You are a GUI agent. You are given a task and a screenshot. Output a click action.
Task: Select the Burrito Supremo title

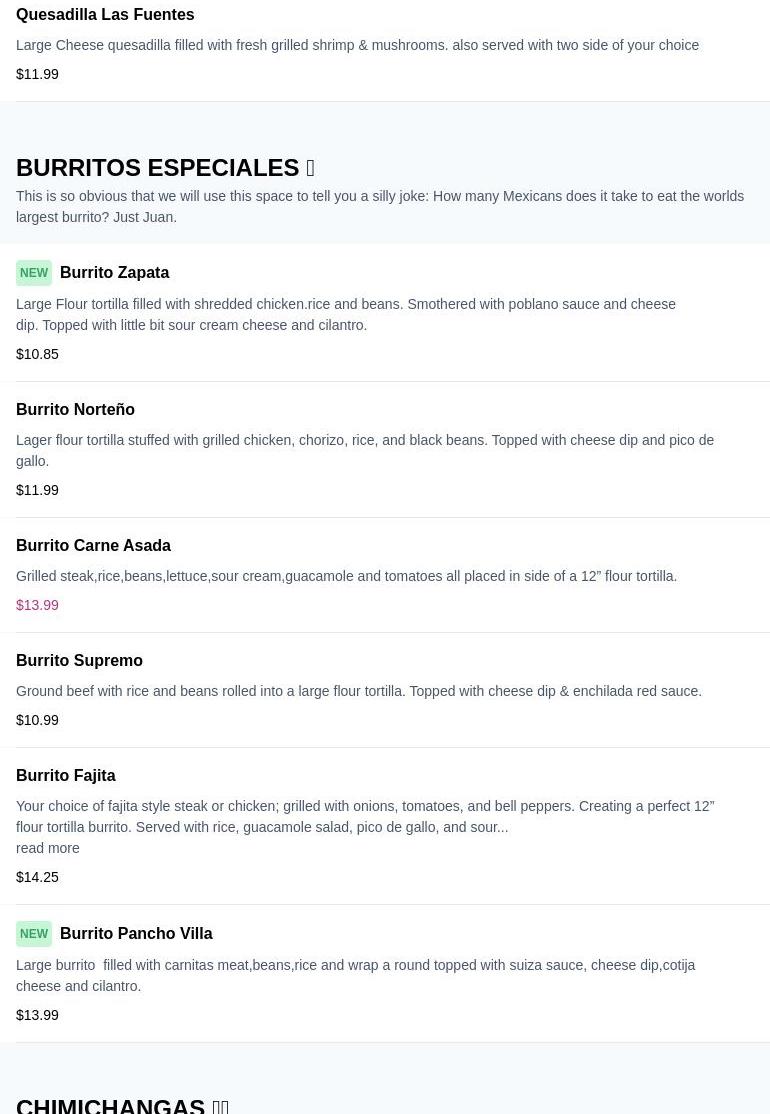coord(79,660)
